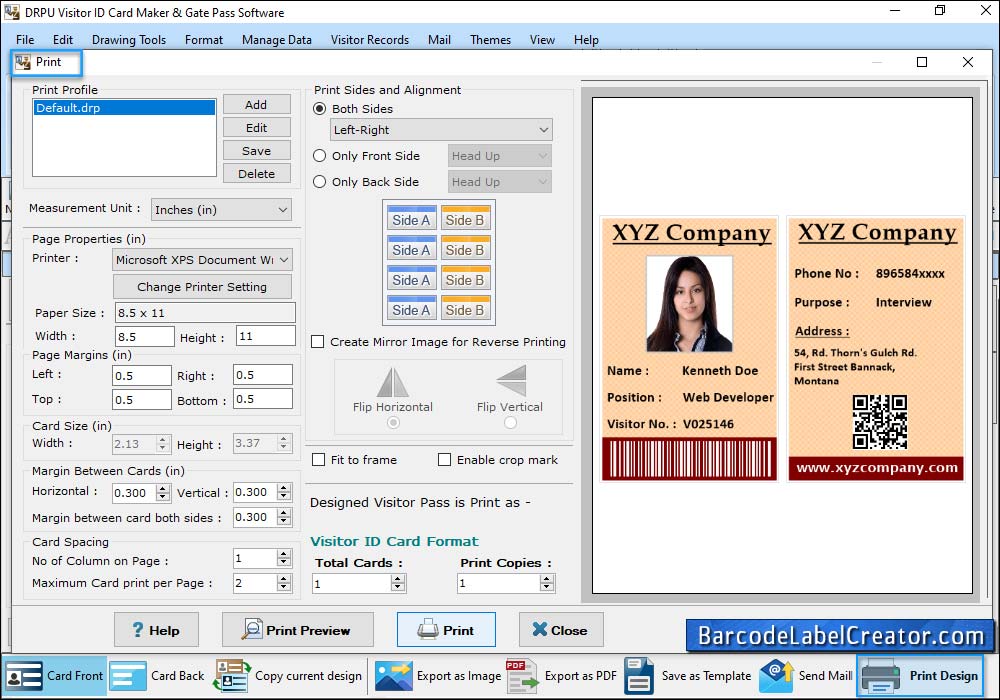Click the Flip Vertical triangle icon
Image resolution: width=1000 pixels, height=700 pixels.
tap(511, 381)
